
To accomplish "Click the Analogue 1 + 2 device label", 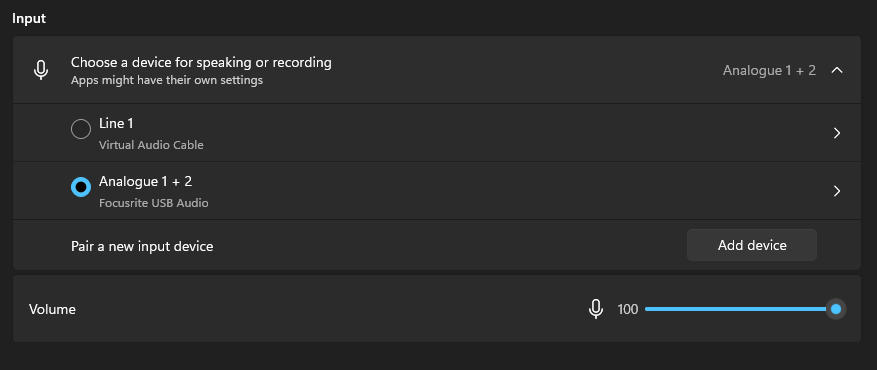I will 145,181.
